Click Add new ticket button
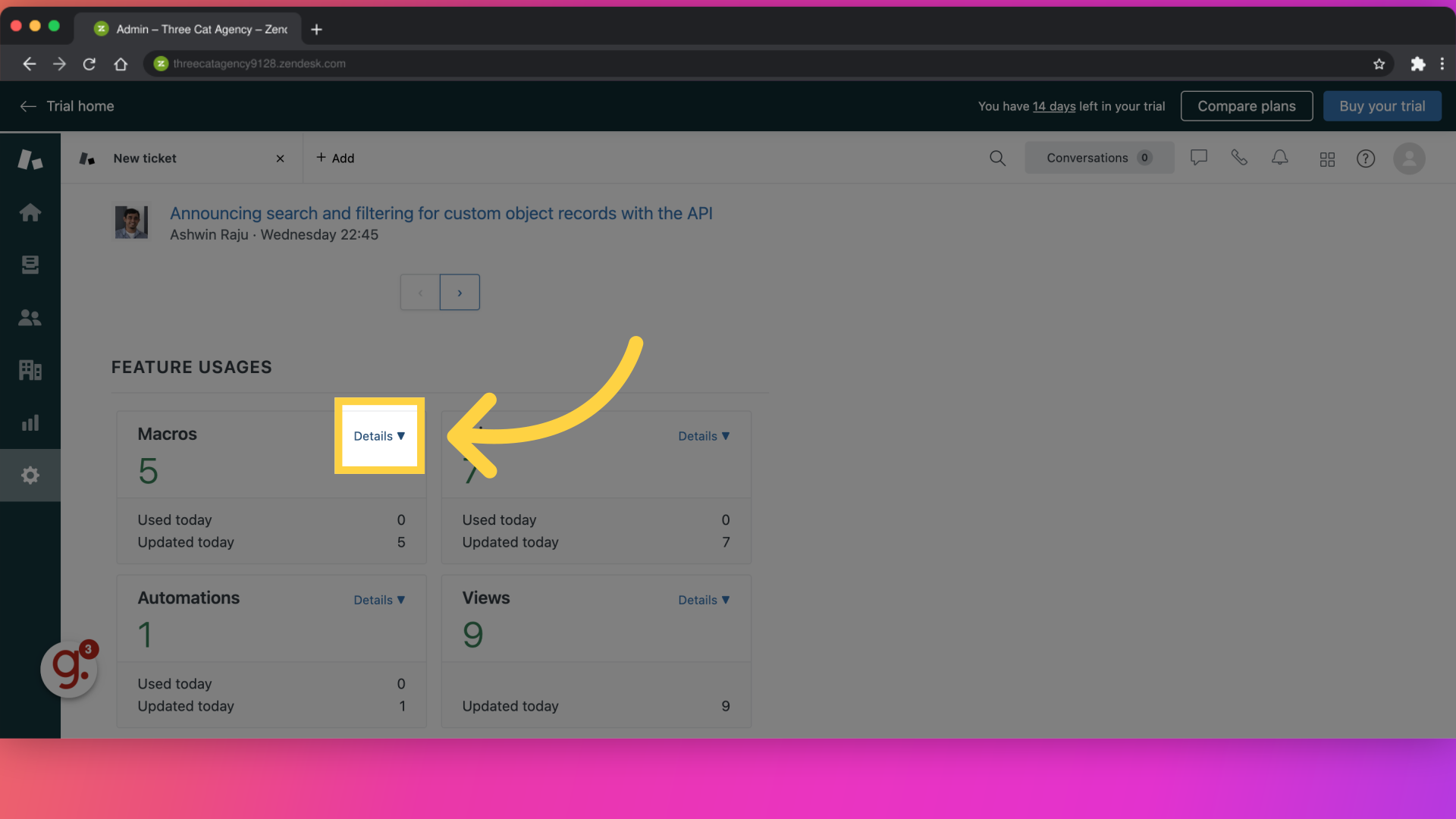This screenshot has width=1456, height=819. (x=335, y=158)
